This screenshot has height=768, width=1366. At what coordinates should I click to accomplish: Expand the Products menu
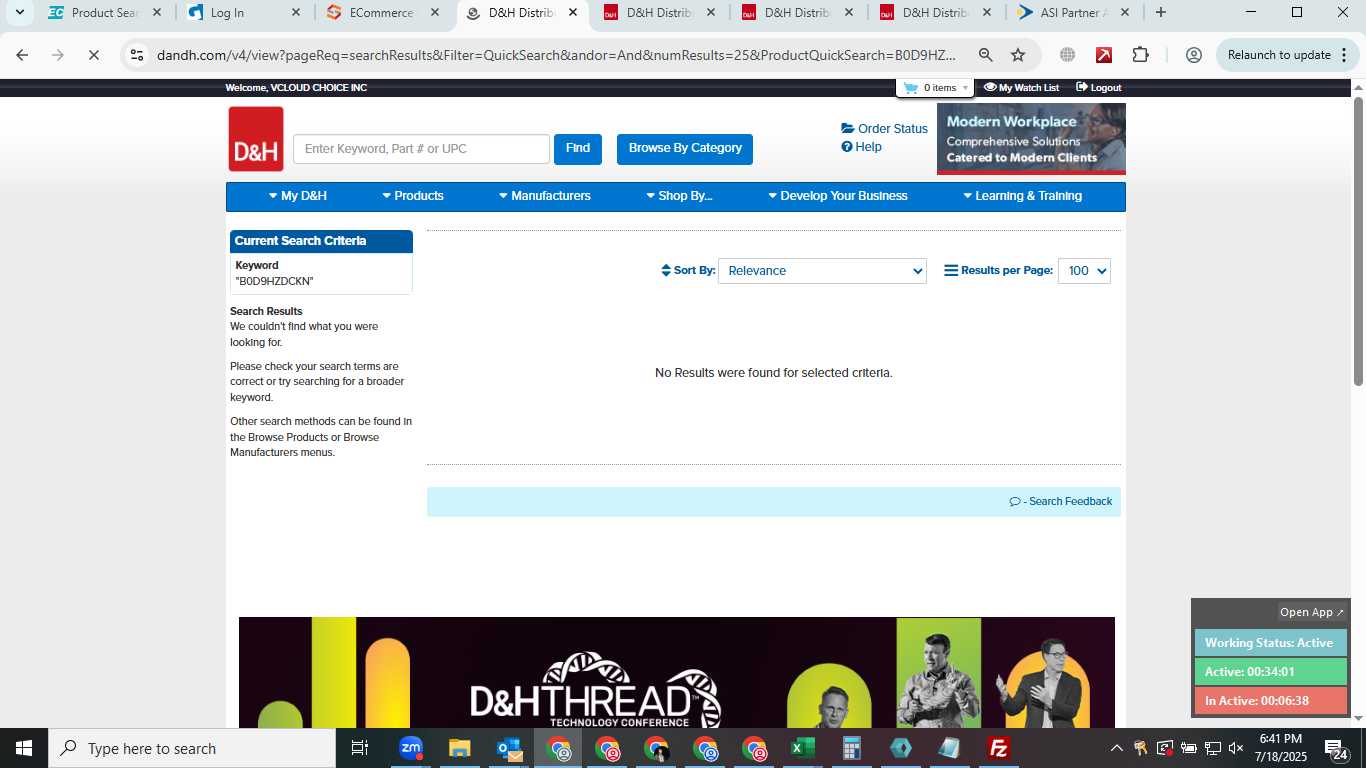point(413,196)
